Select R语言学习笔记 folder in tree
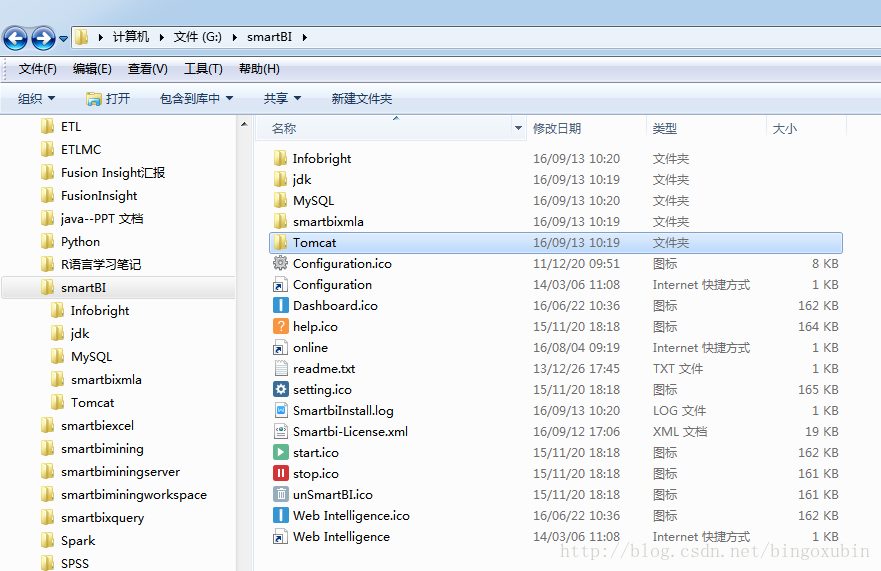 click(91, 265)
